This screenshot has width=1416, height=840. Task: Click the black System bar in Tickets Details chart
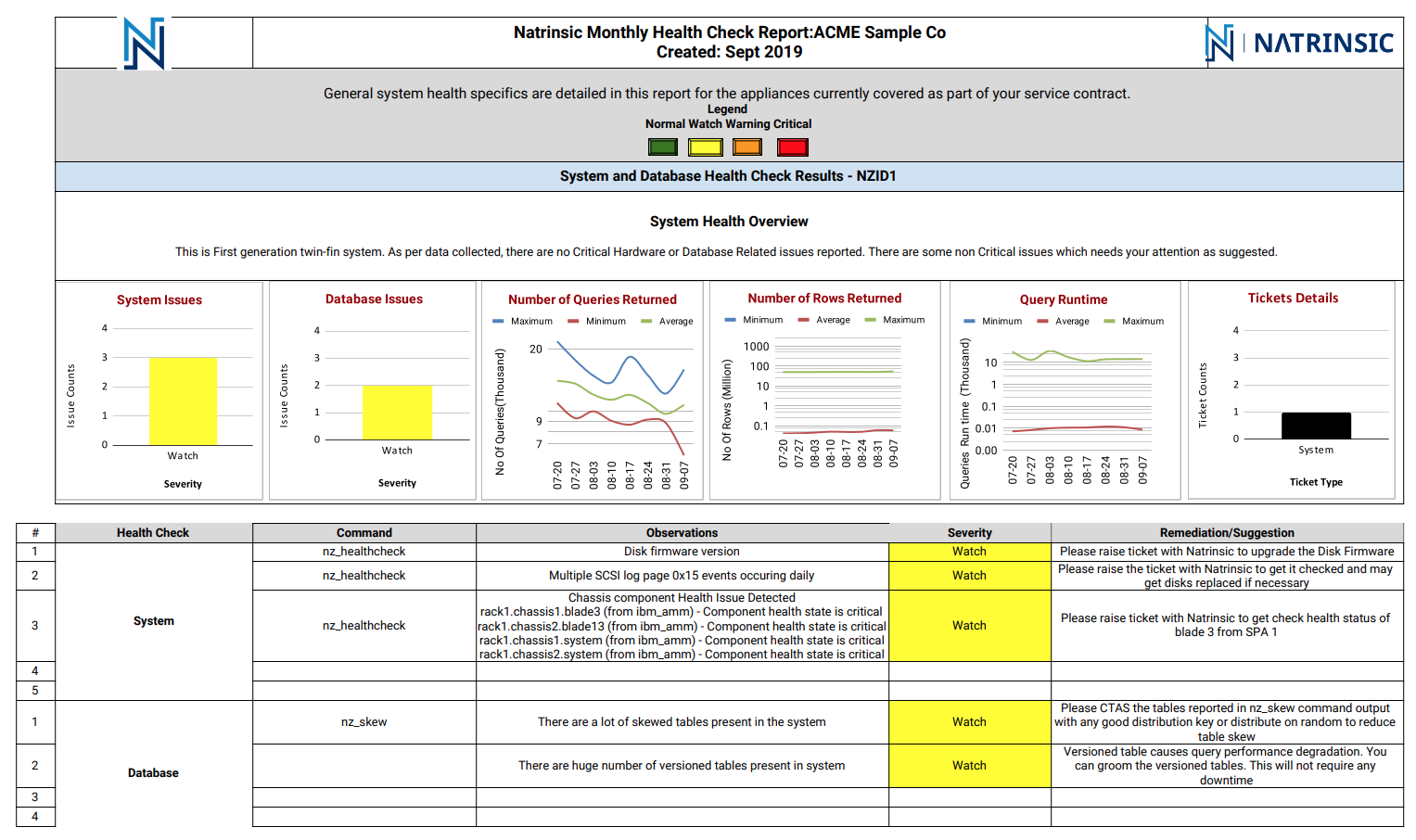click(x=1316, y=426)
